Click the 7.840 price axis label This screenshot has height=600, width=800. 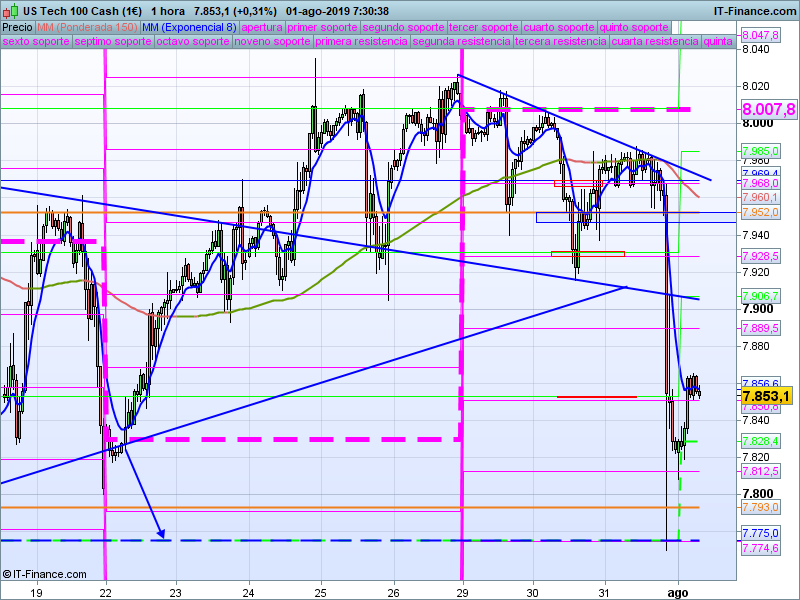[756, 420]
